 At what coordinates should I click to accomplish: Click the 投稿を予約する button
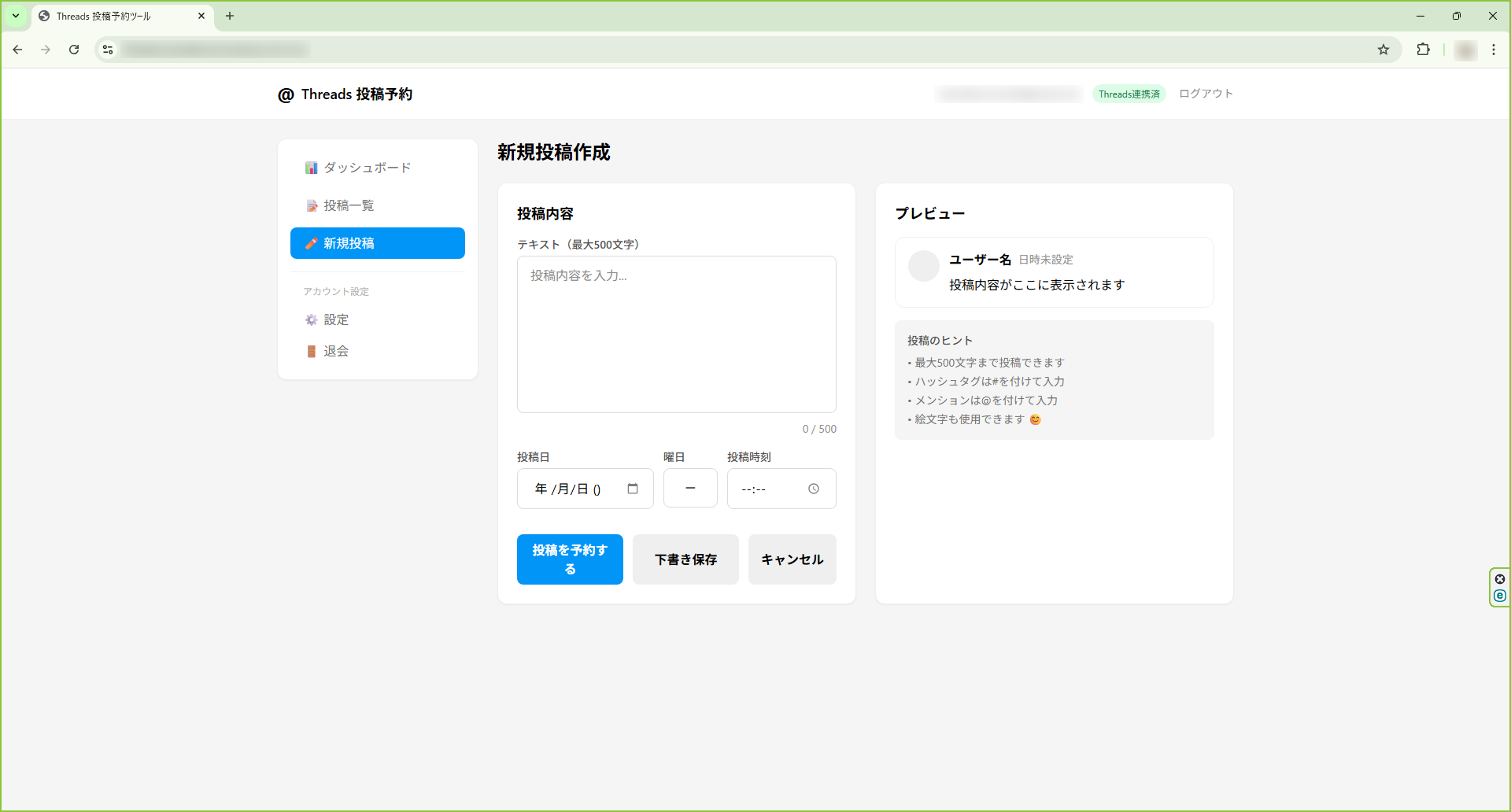[x=569, y=559]
